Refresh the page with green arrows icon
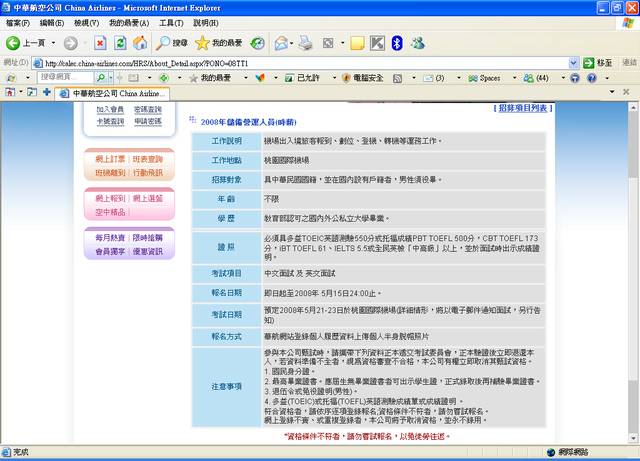Screen dimensions: 640x461 (x=120, y=43)
